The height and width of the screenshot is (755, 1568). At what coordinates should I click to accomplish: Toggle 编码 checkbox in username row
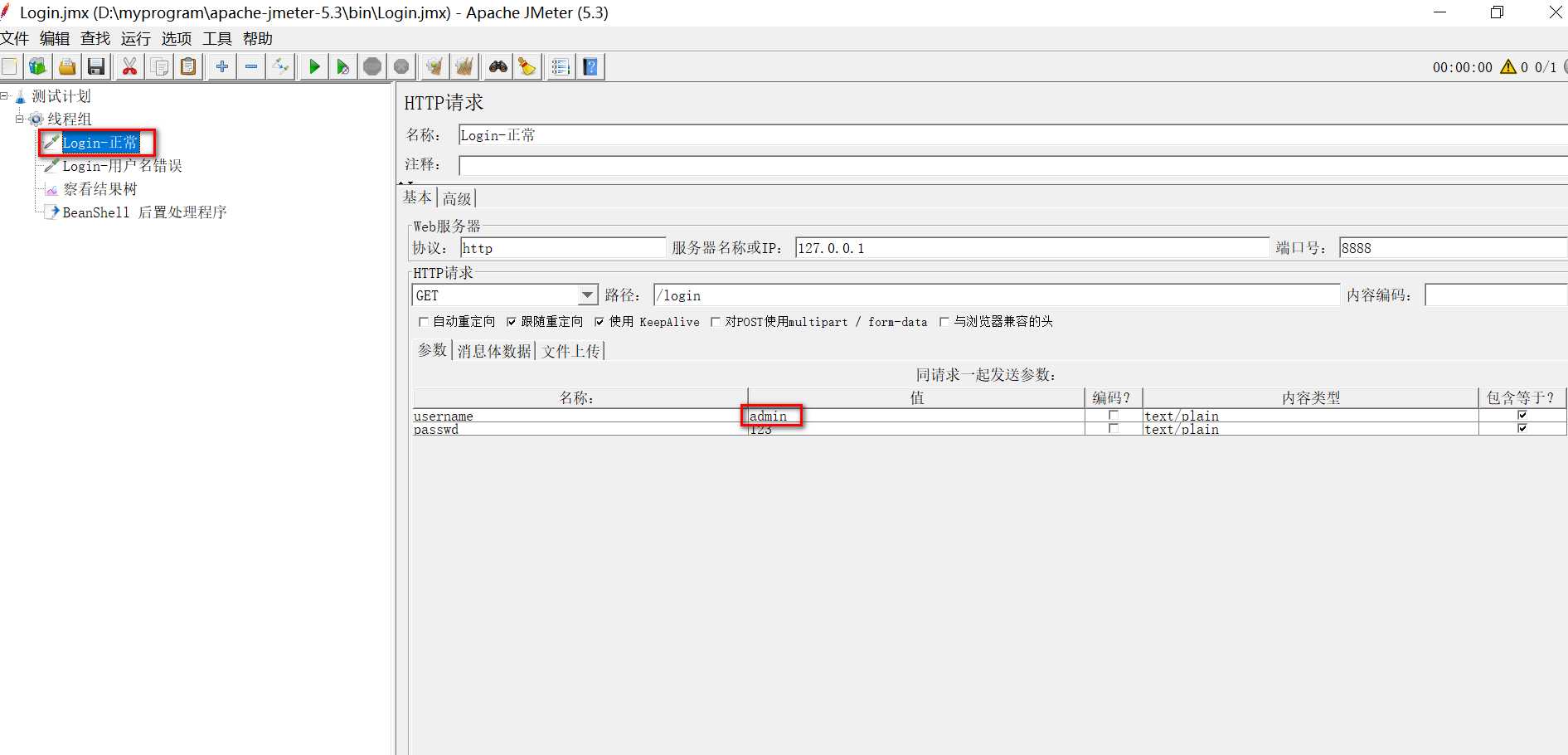(1114, 416)
